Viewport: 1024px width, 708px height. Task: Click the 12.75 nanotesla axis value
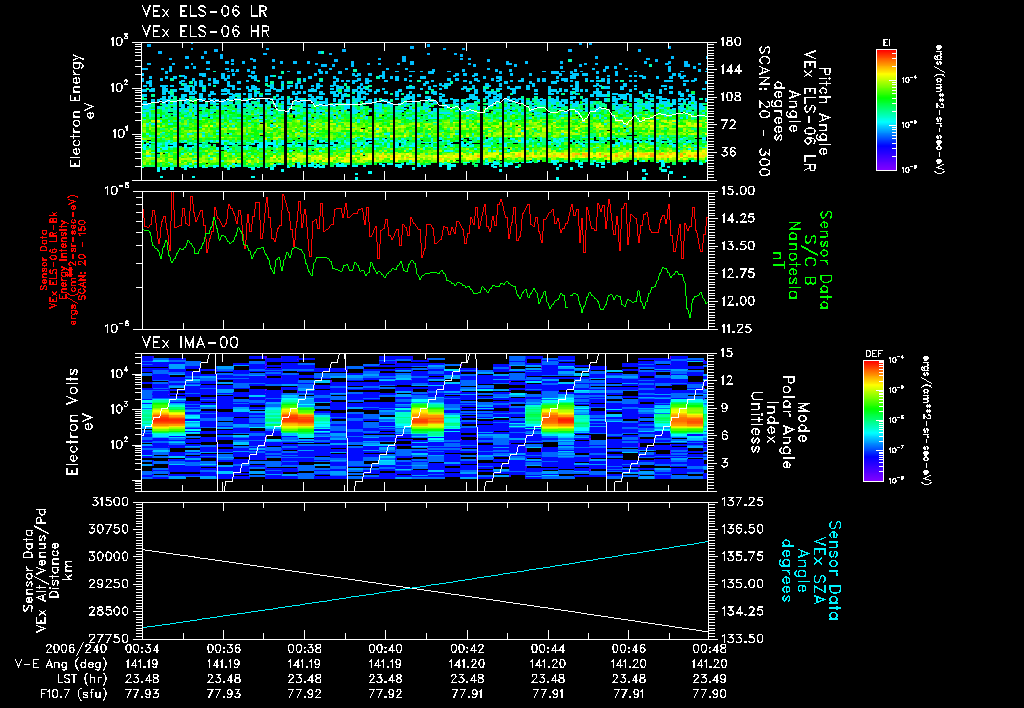pos(737,273)
